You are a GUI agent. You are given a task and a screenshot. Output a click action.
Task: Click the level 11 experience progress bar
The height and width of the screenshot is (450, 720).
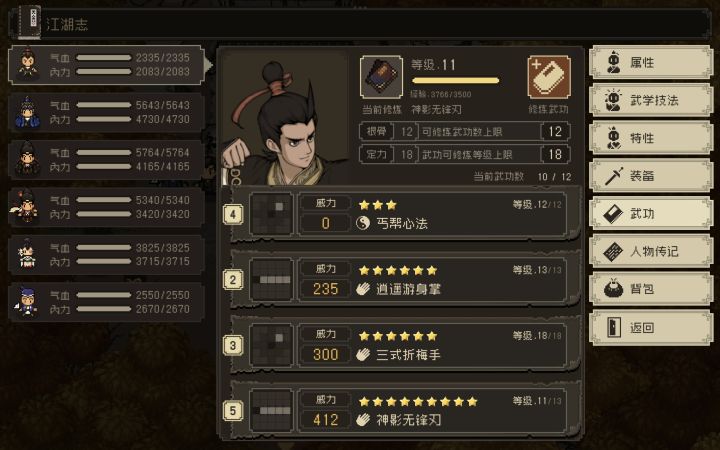pos(456,81)
